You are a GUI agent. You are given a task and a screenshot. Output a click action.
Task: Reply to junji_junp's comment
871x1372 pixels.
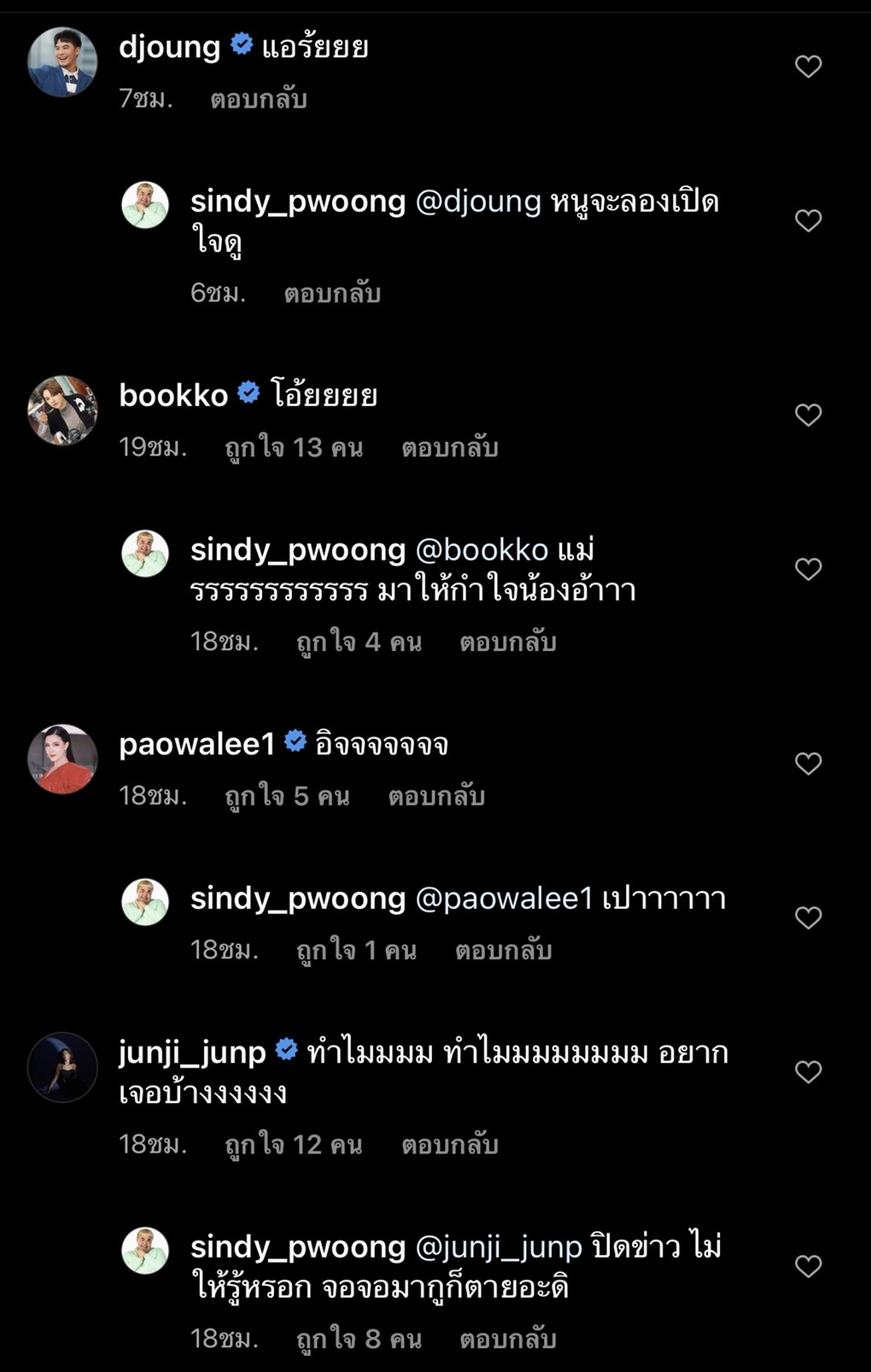[449, 1145]
